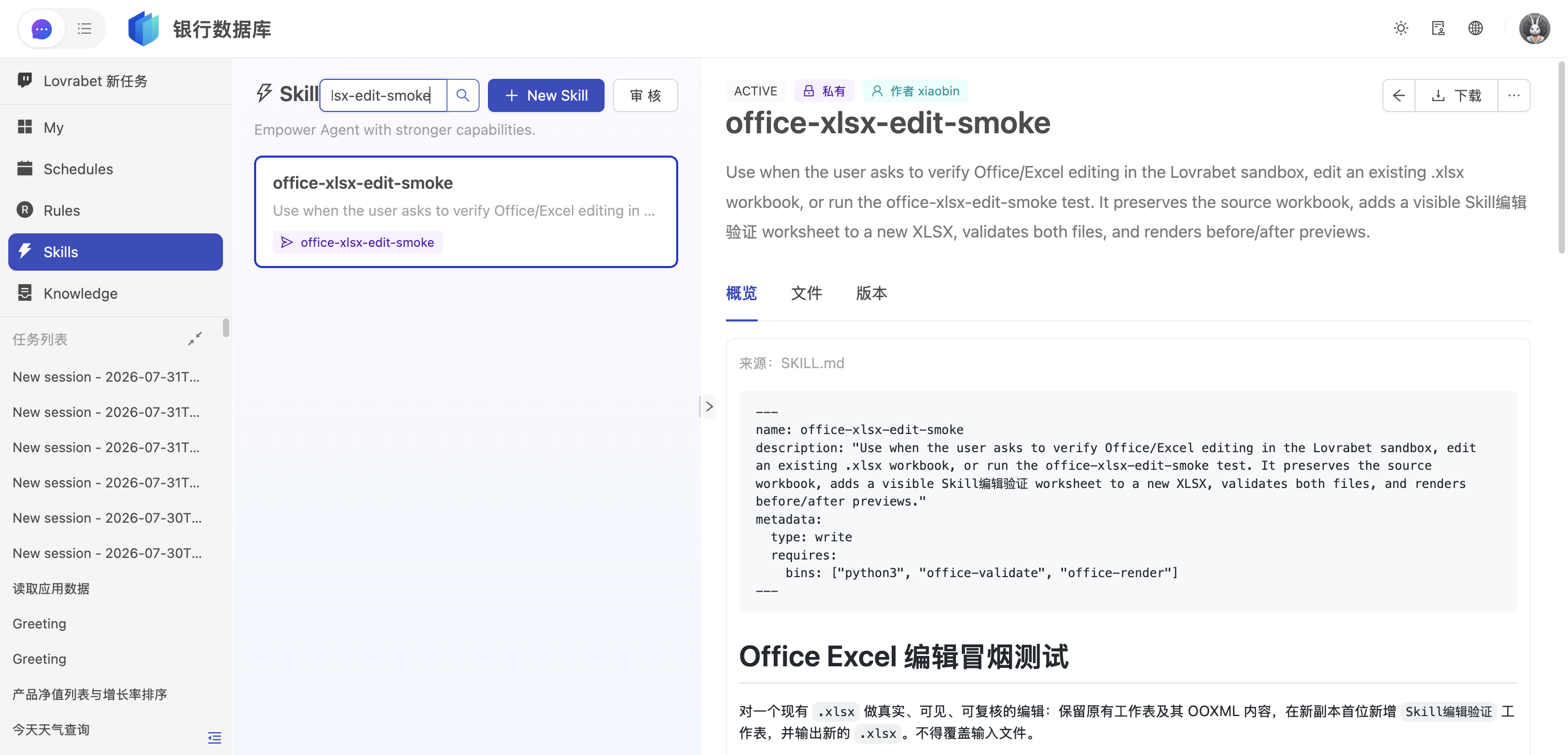This screenshot has height=755, width=1568.
Task: Select Skills in the sidebar
Action: [116, 251]
